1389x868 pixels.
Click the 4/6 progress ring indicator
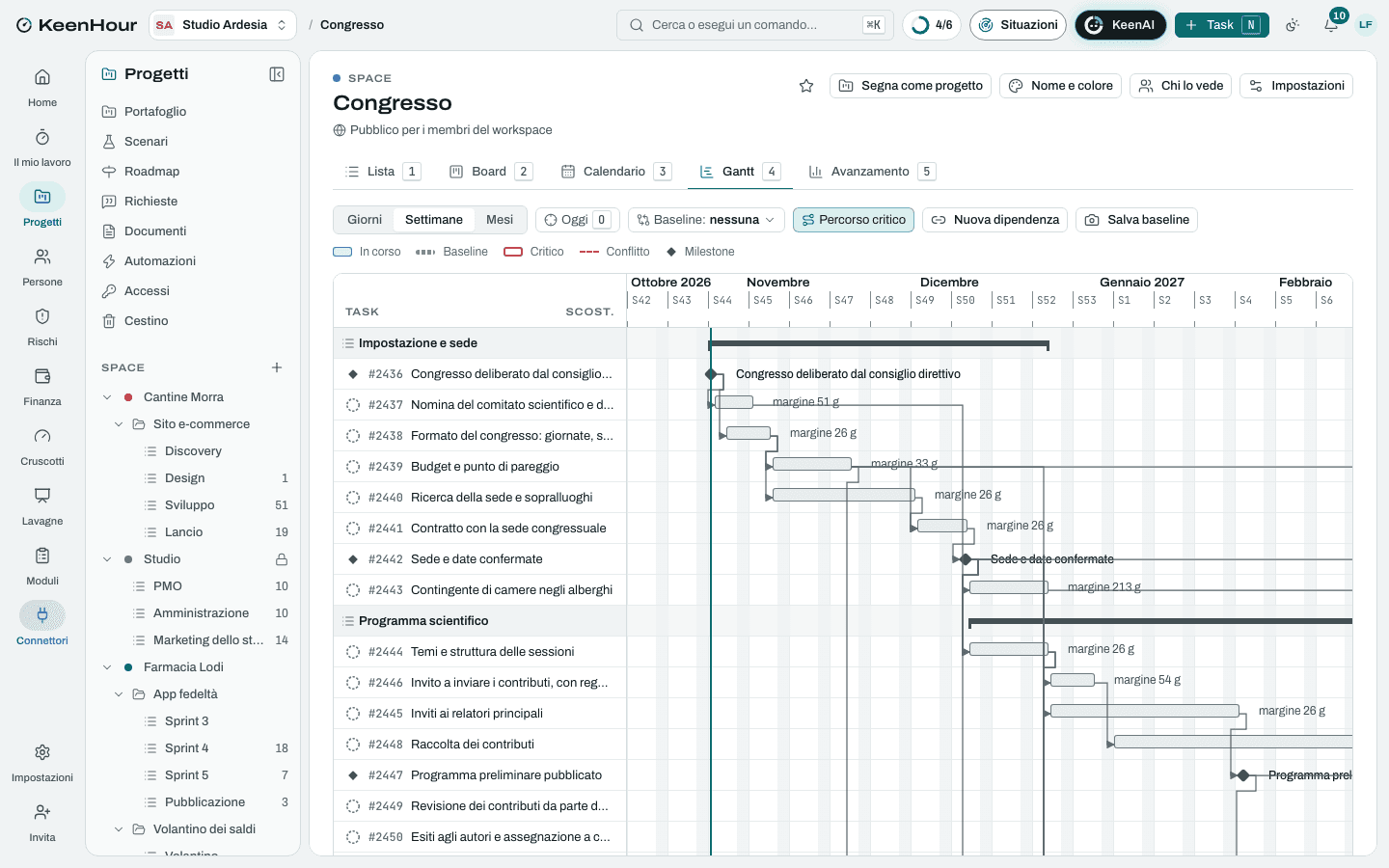[x=932, y=25]
